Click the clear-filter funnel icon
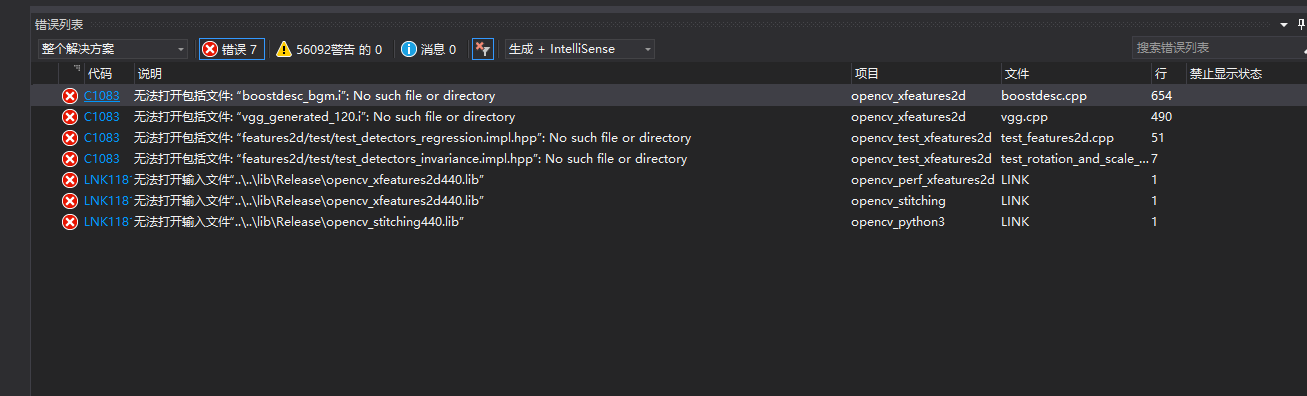 pos(483,49)
